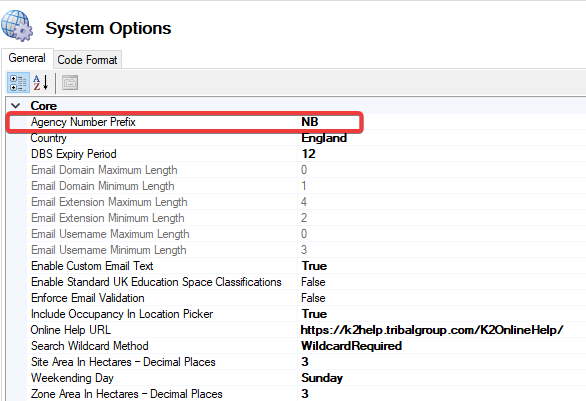Screen dimensions: 586x401
Task: Switch to the Code Format tab
Action: click(x=87, y=60)
